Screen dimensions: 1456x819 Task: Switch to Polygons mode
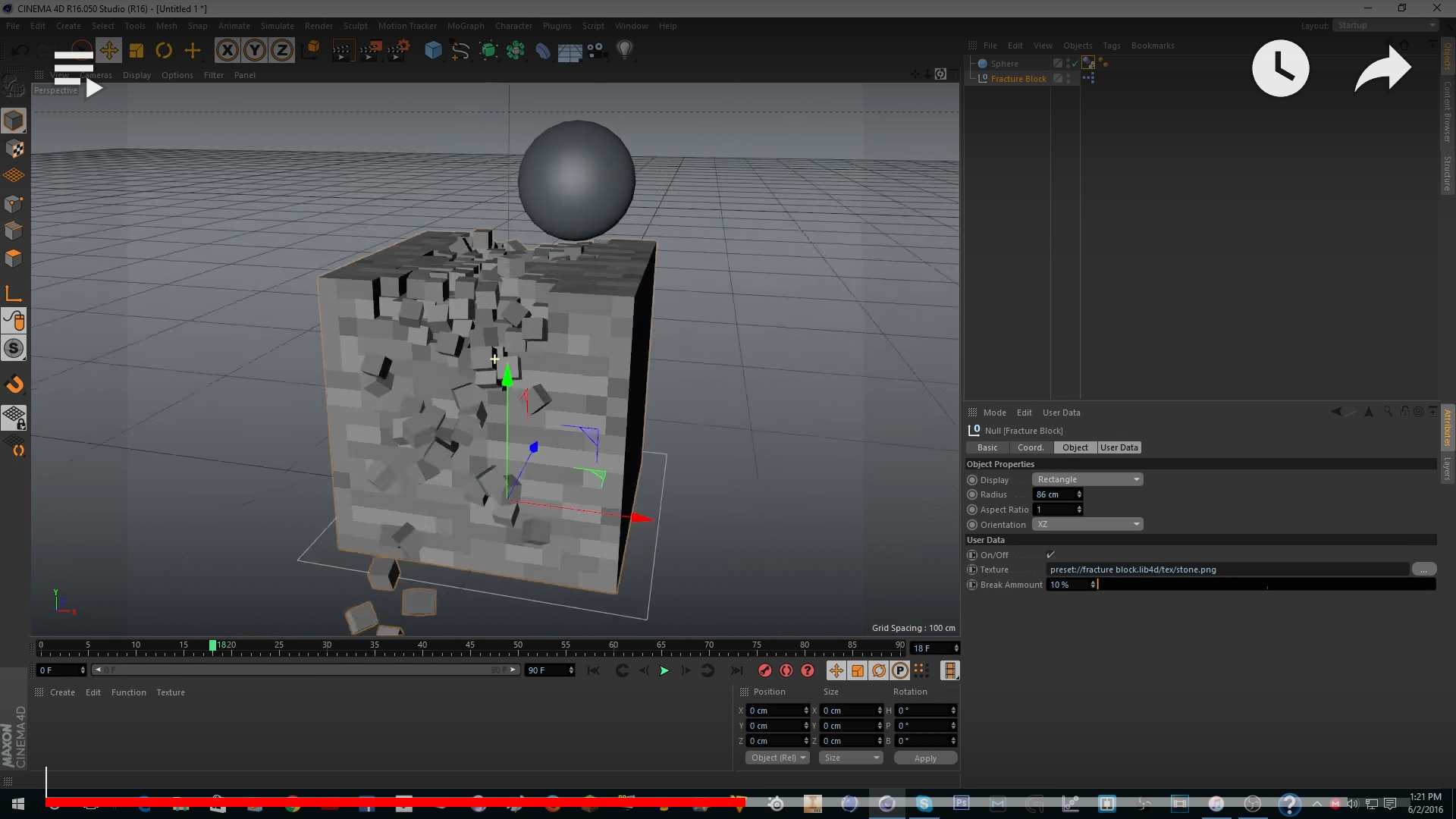click(x=14, y=259)
